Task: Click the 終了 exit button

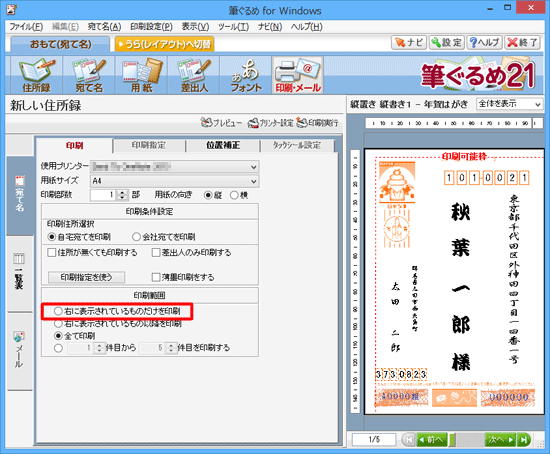Action: 522,42
